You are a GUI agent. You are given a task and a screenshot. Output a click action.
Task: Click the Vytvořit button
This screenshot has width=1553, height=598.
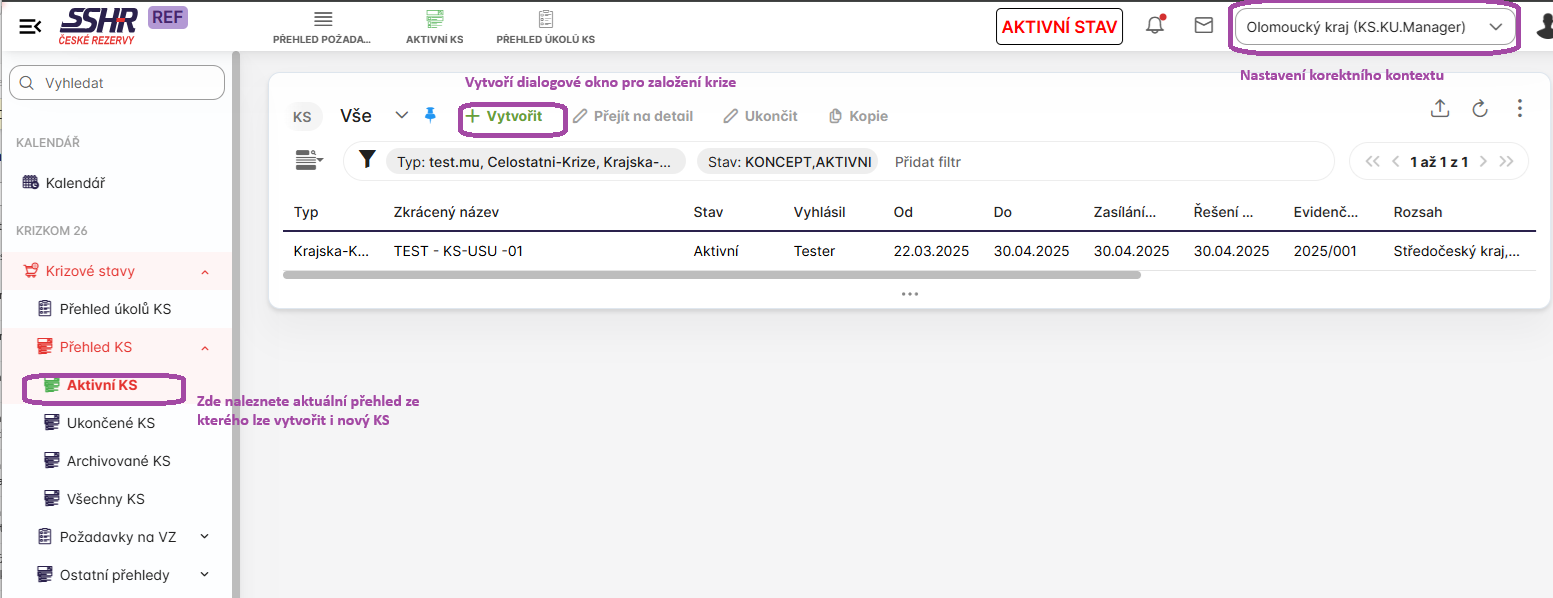(505, 116)
